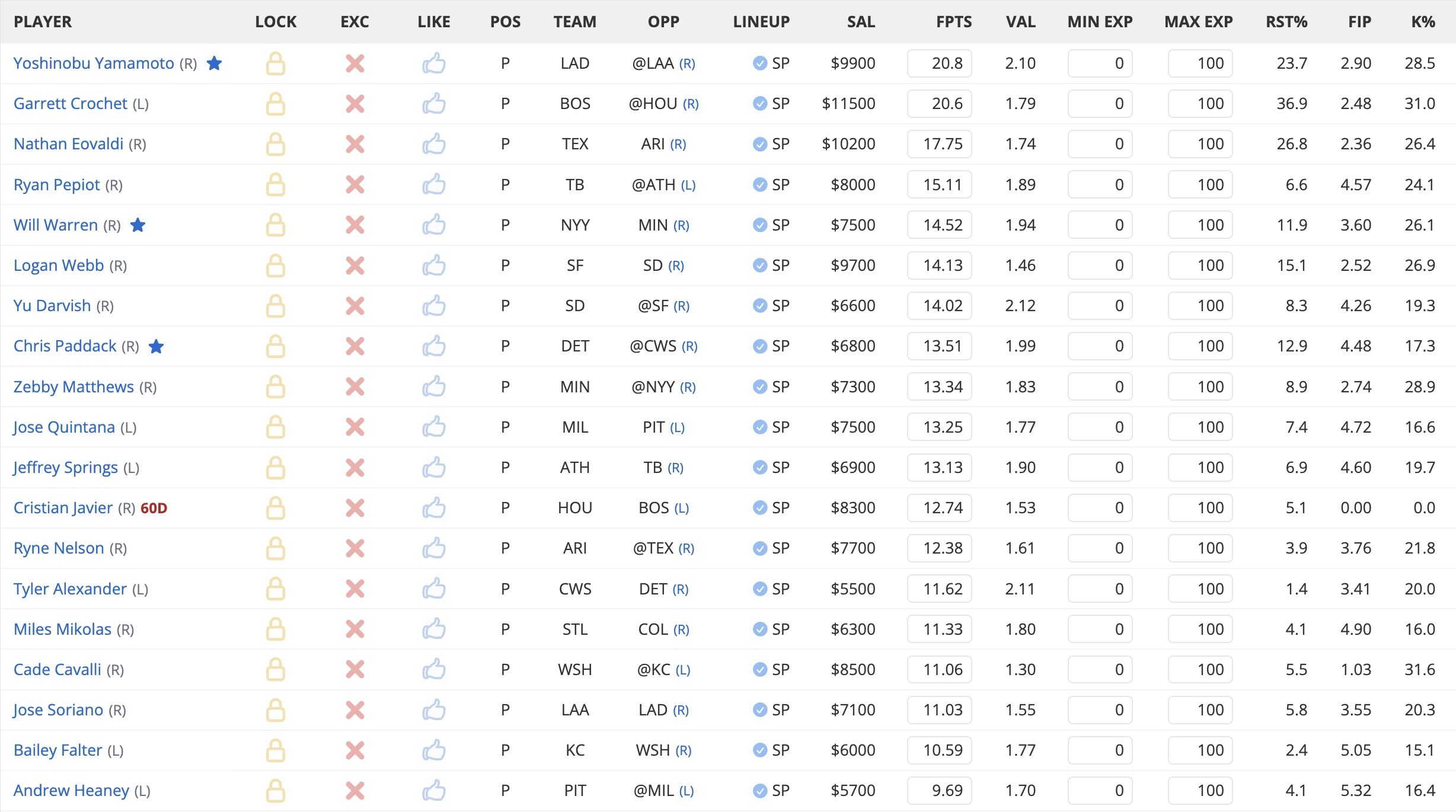Exclude Chris Paddack red X icon
The width and height of the screenshot is (1456, 812).
[355, 346]
